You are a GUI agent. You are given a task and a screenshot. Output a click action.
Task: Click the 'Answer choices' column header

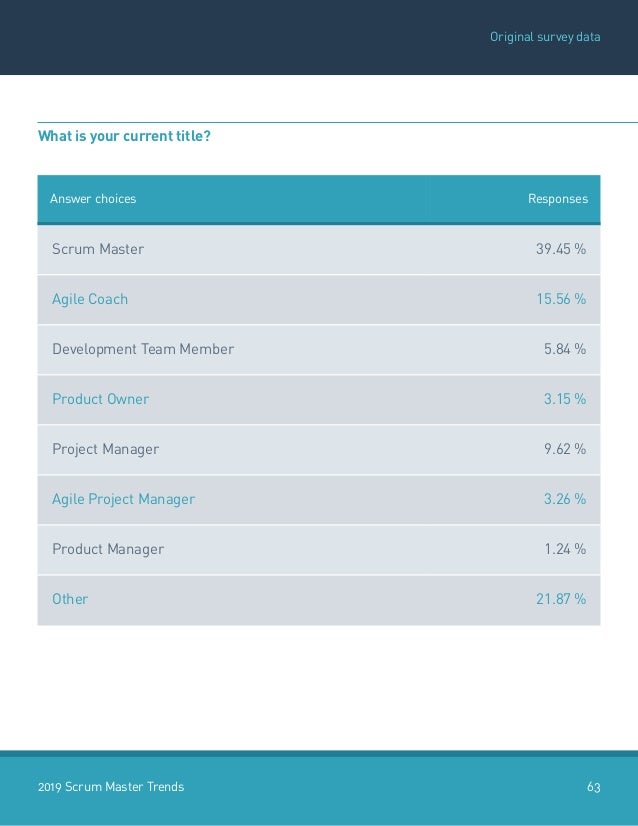pos(93,199)
